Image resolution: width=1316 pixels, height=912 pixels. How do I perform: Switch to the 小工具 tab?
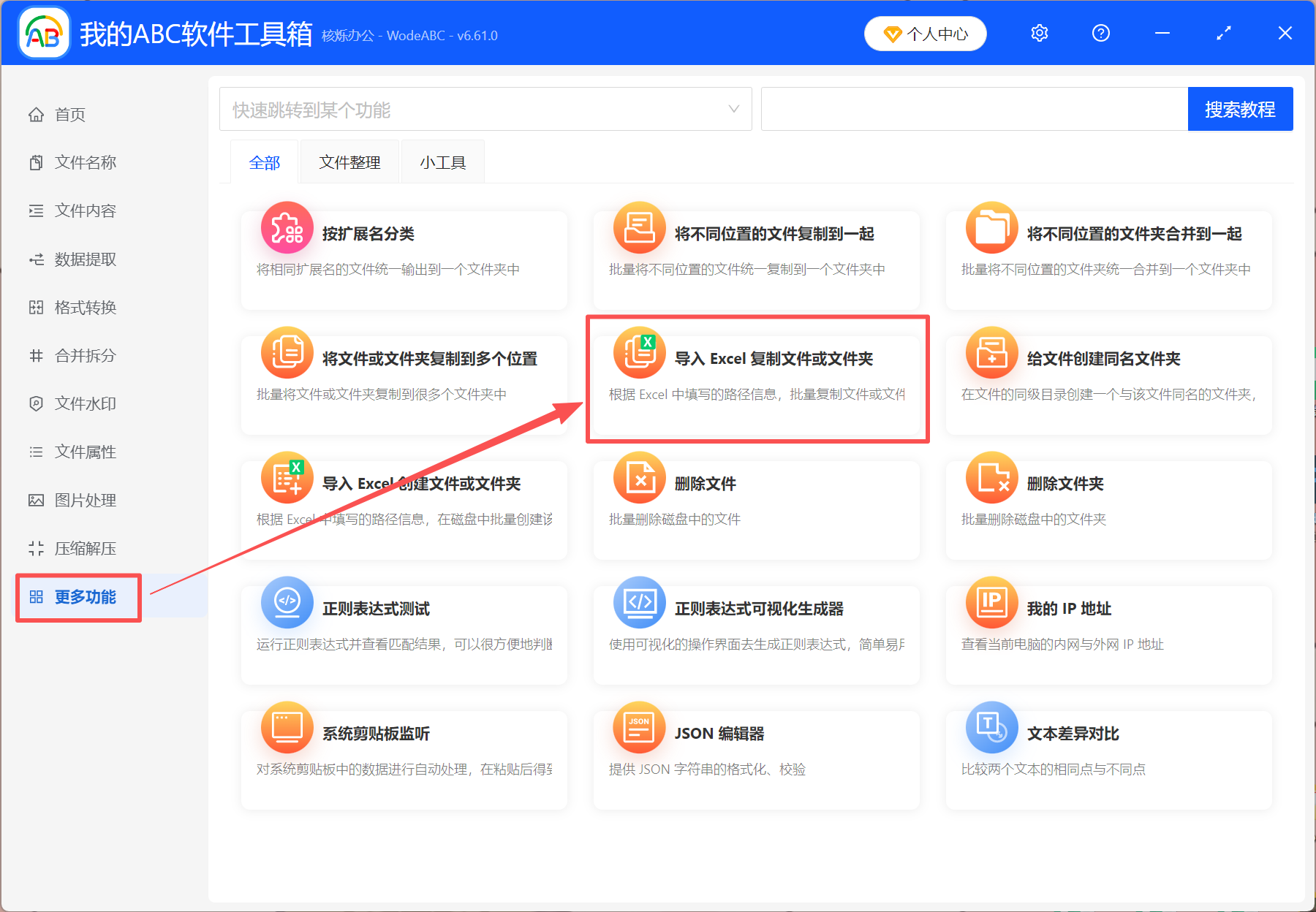pos(442,161)
